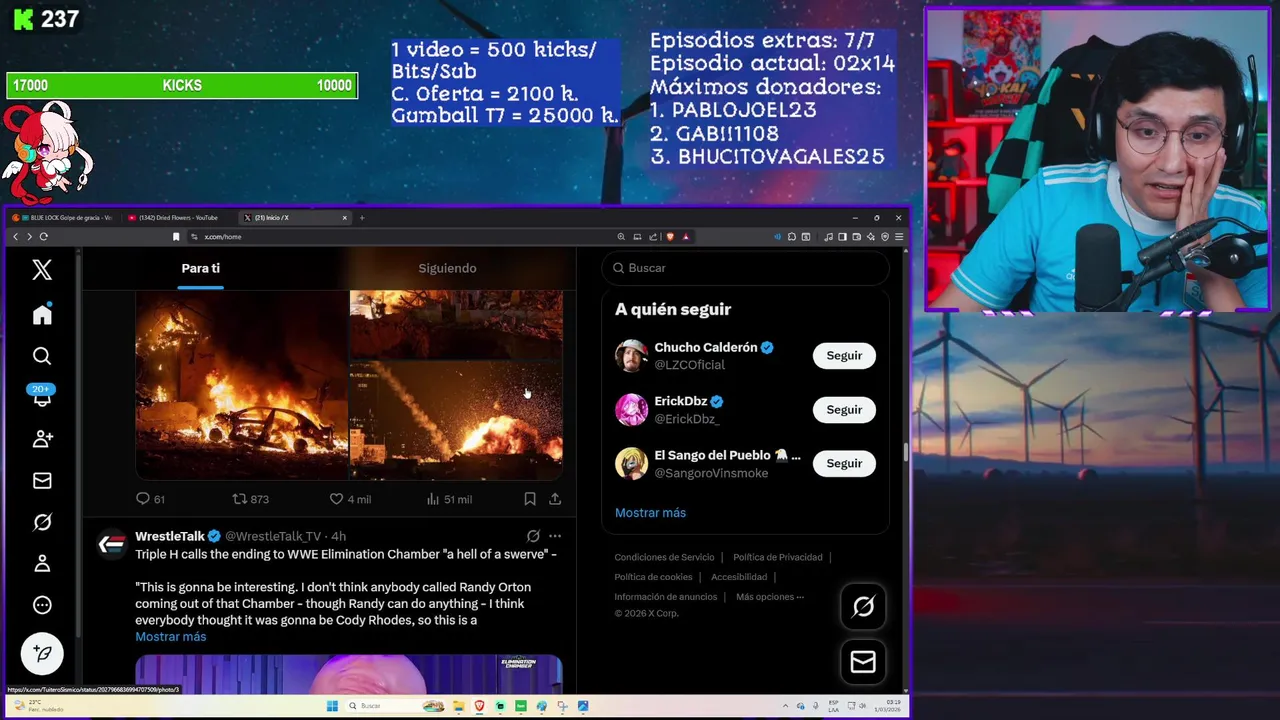Open the Communities people icon in sidebar
Screen dimensions: 1280x720
click(42, 439)
